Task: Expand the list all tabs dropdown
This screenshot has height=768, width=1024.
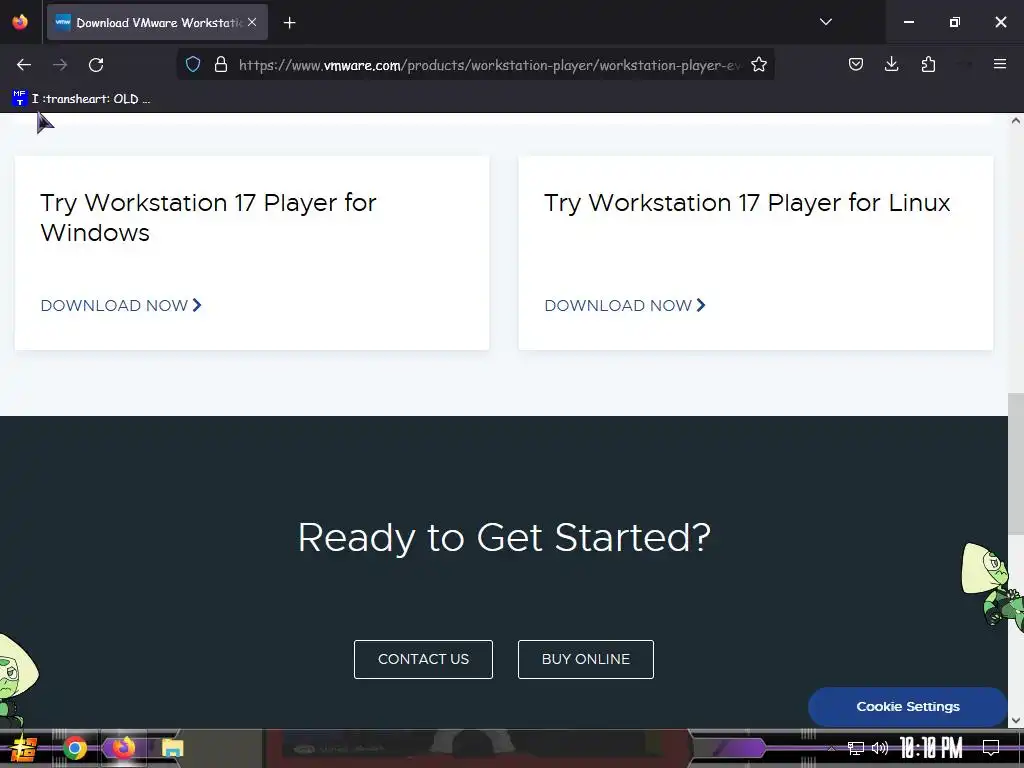Action: (825, 22)
